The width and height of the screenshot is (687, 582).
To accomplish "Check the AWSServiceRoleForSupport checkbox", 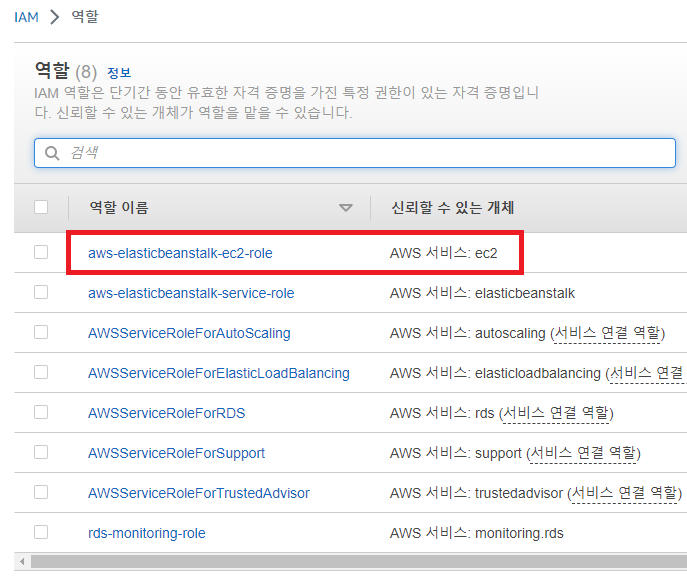I will pos(41,452).
